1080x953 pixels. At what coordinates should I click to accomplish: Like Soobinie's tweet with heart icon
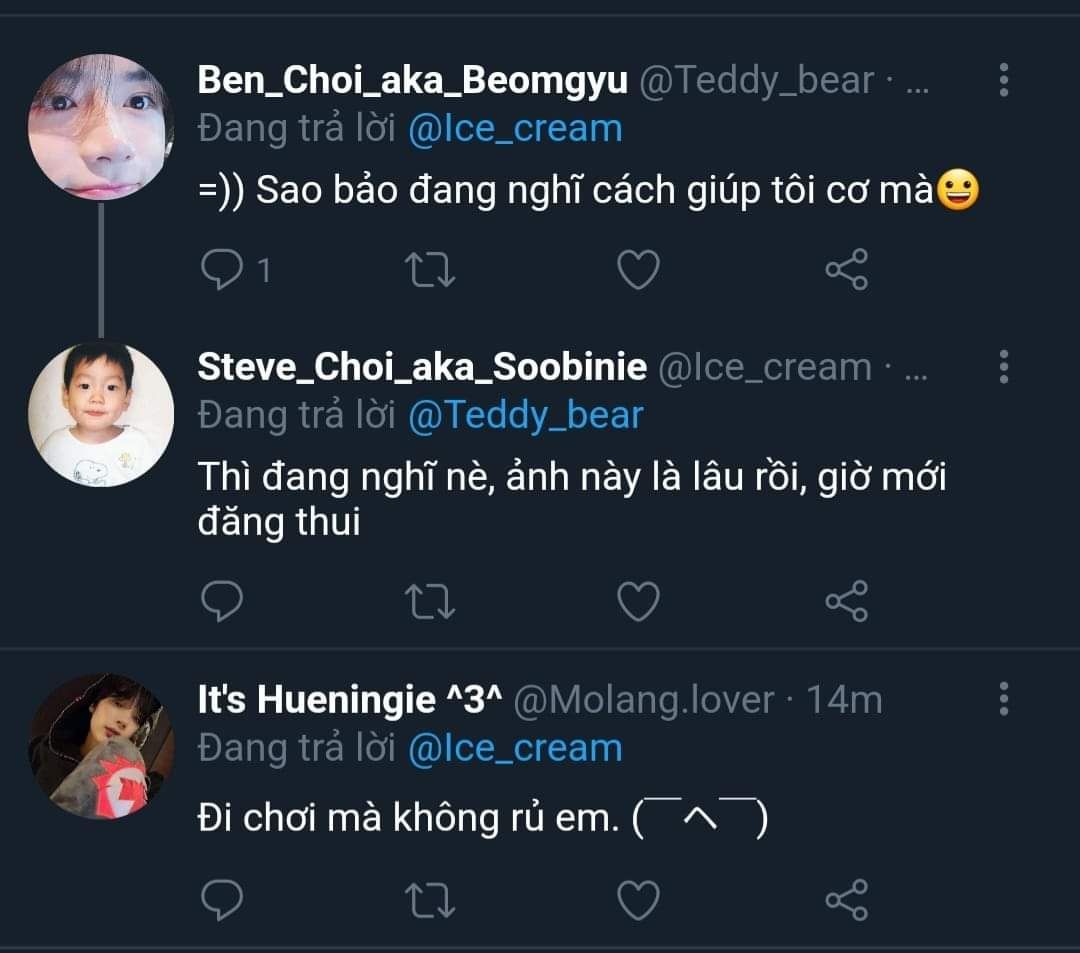(x=638, y=600)
